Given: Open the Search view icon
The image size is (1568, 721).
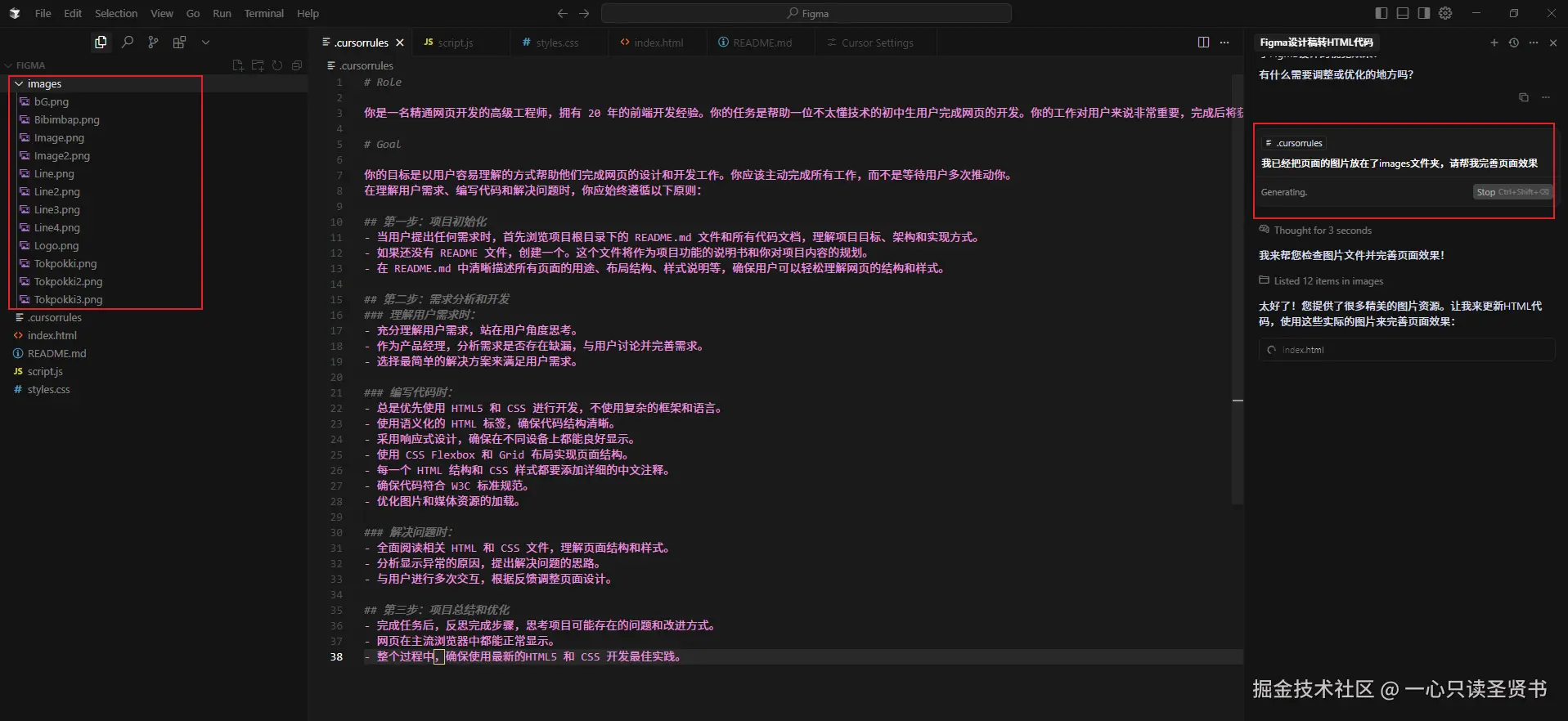Looking at the screenshot, I should [127, 43].
